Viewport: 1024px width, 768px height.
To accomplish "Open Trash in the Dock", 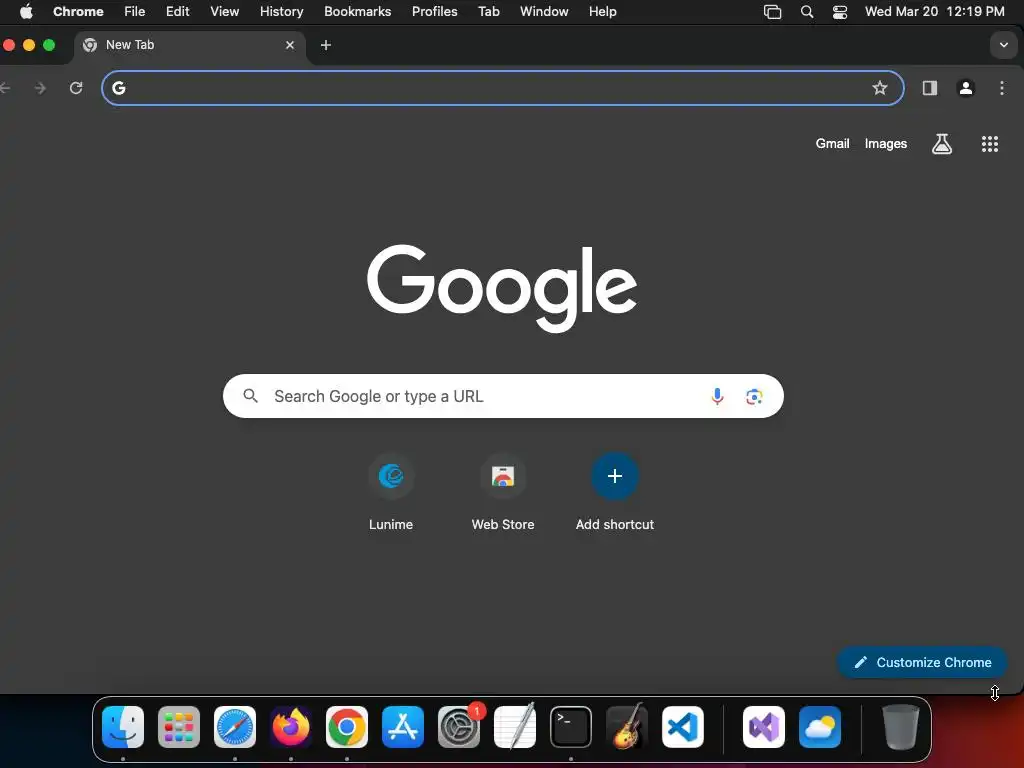I will [901, 727].
